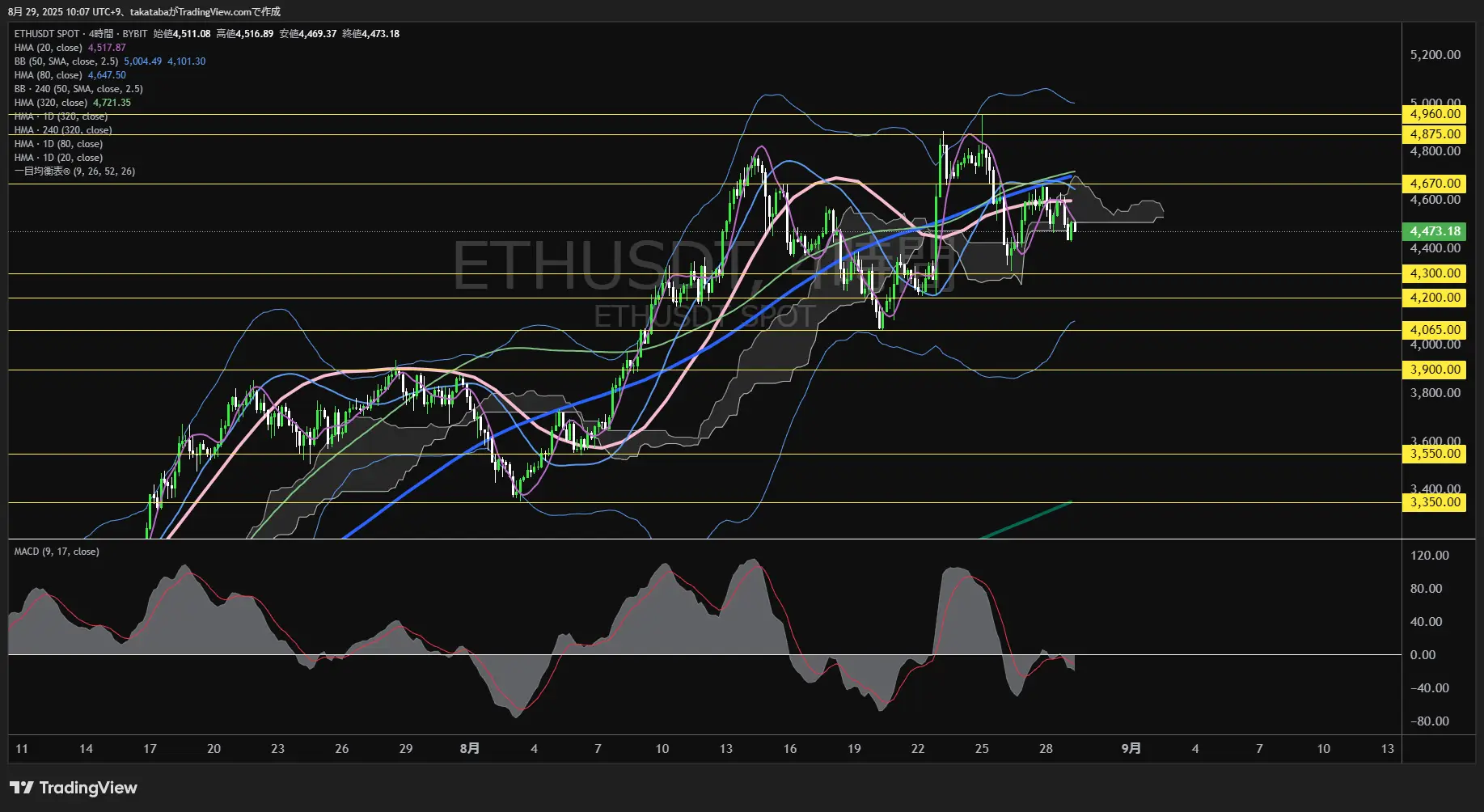Click the 22 date label on time axis

pyautogui.click(x=918, y=749)
